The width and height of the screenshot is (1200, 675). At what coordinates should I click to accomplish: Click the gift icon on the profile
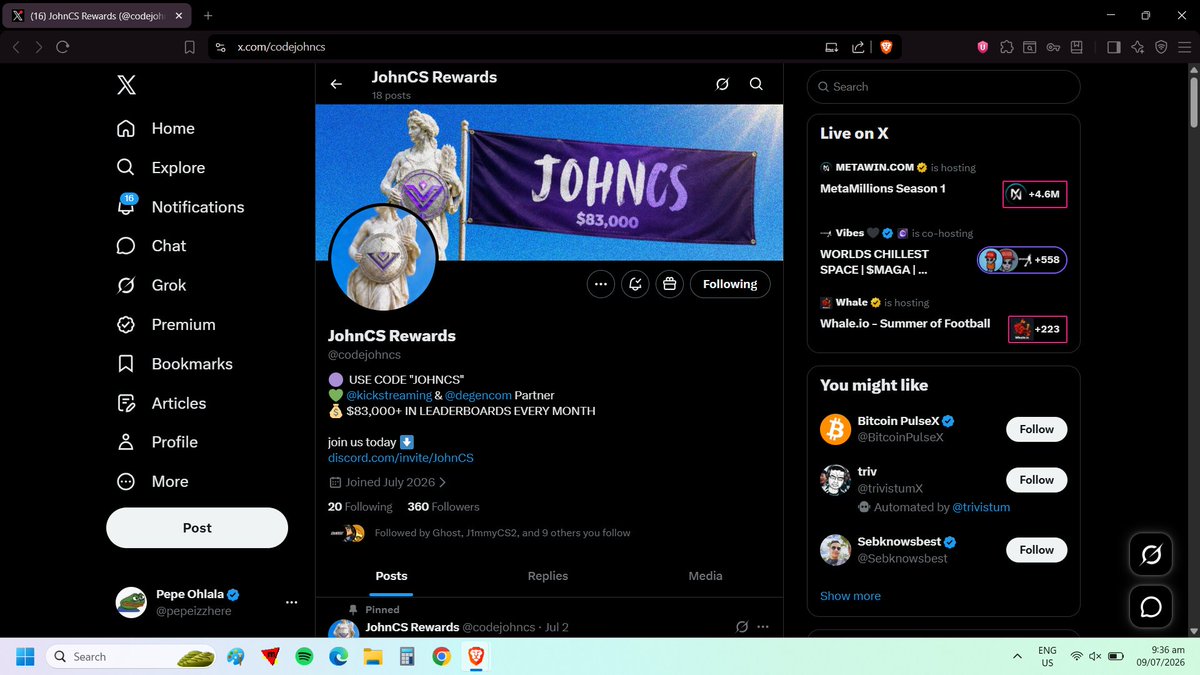click(669, 284)
